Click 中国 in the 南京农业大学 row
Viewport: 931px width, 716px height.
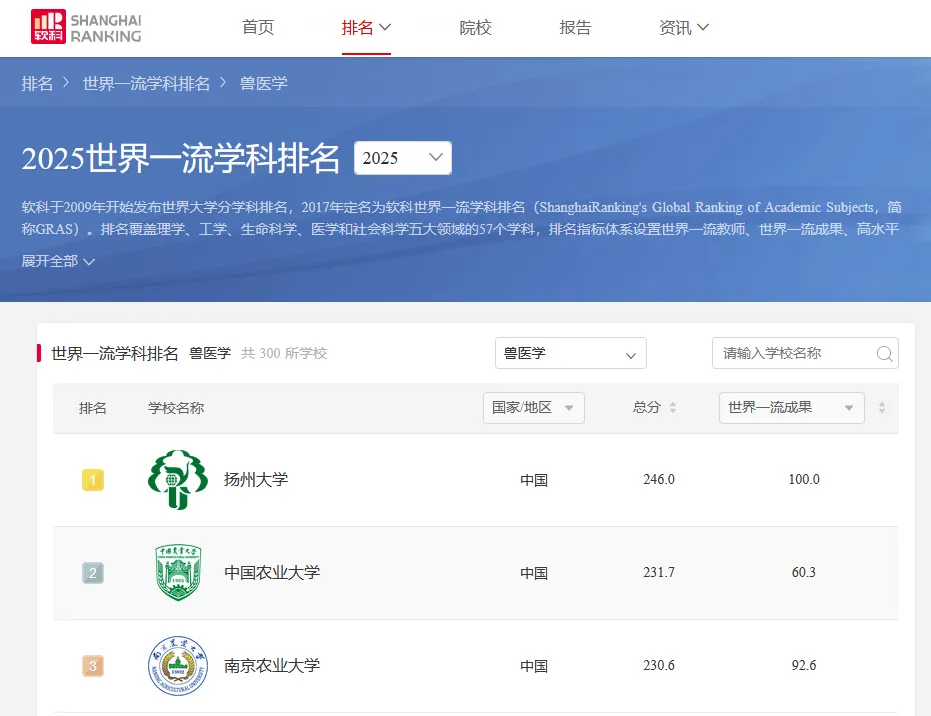click(x=534, y=667)
